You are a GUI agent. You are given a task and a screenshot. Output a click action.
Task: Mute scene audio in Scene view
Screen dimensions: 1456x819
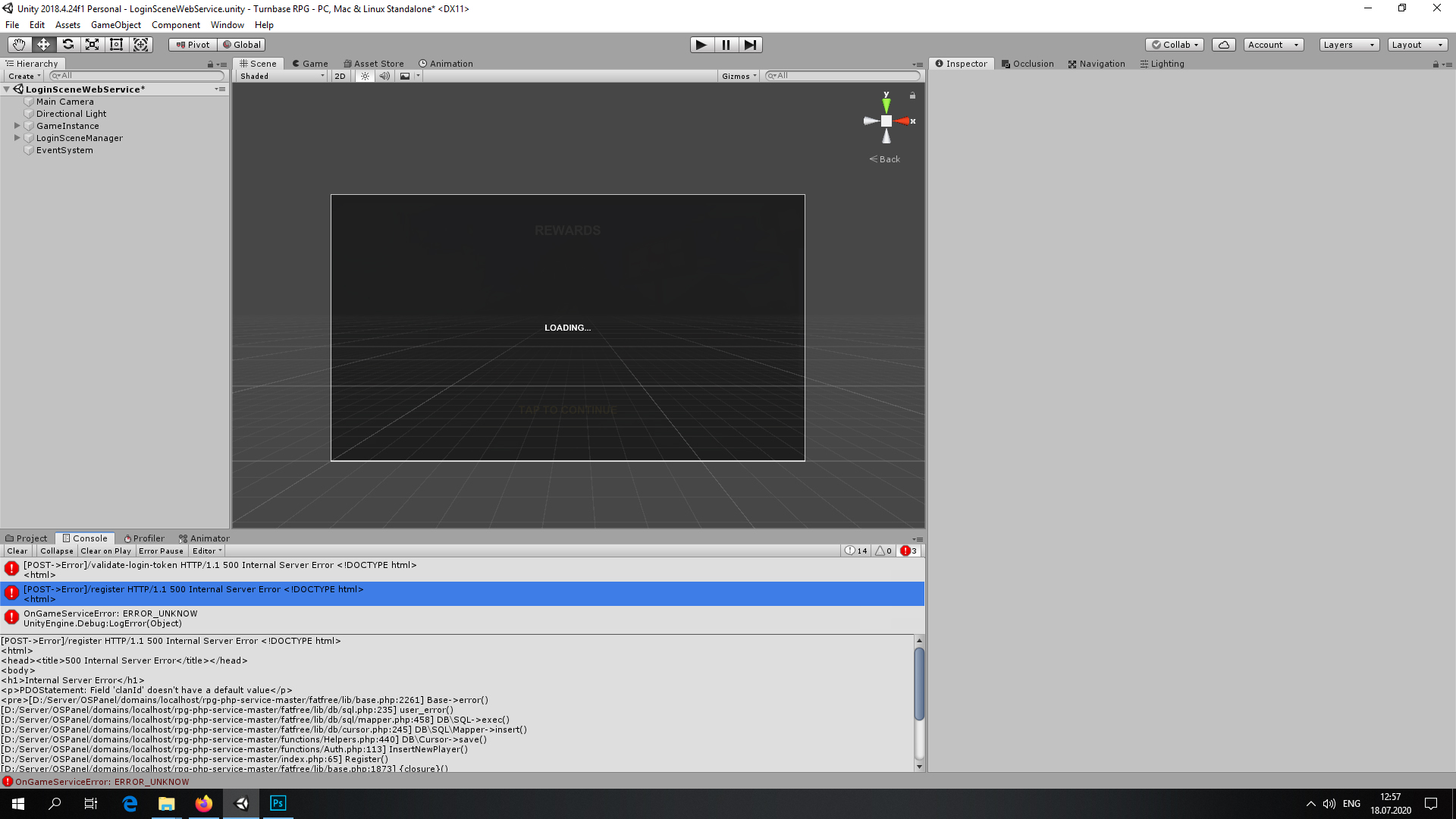tap(384, 76)
